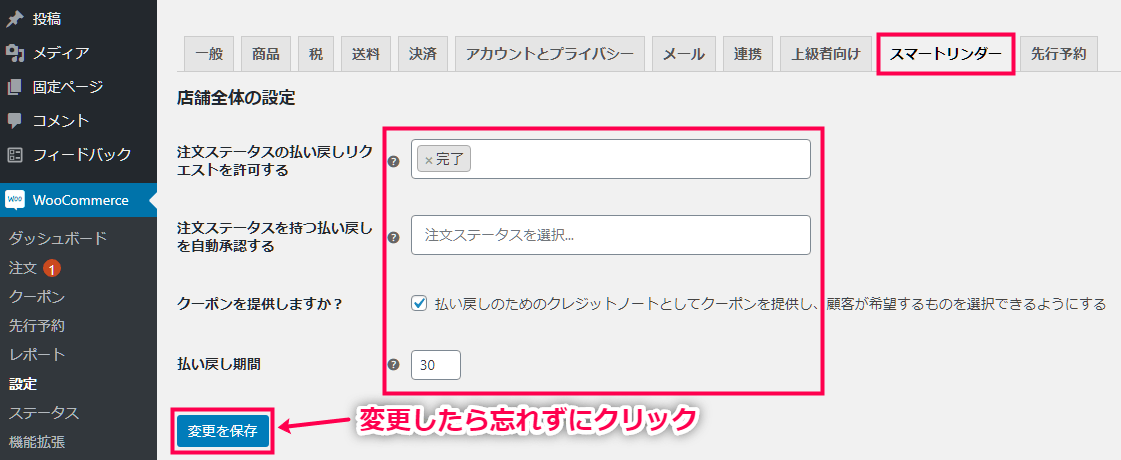Click the 注文ステータスを持つ払い戻しを自動承認する label

point(275,237)
